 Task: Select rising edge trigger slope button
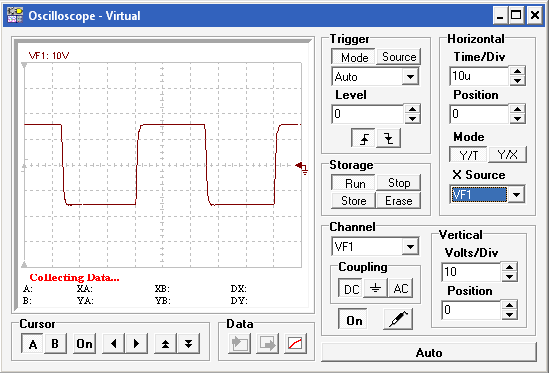364,138
